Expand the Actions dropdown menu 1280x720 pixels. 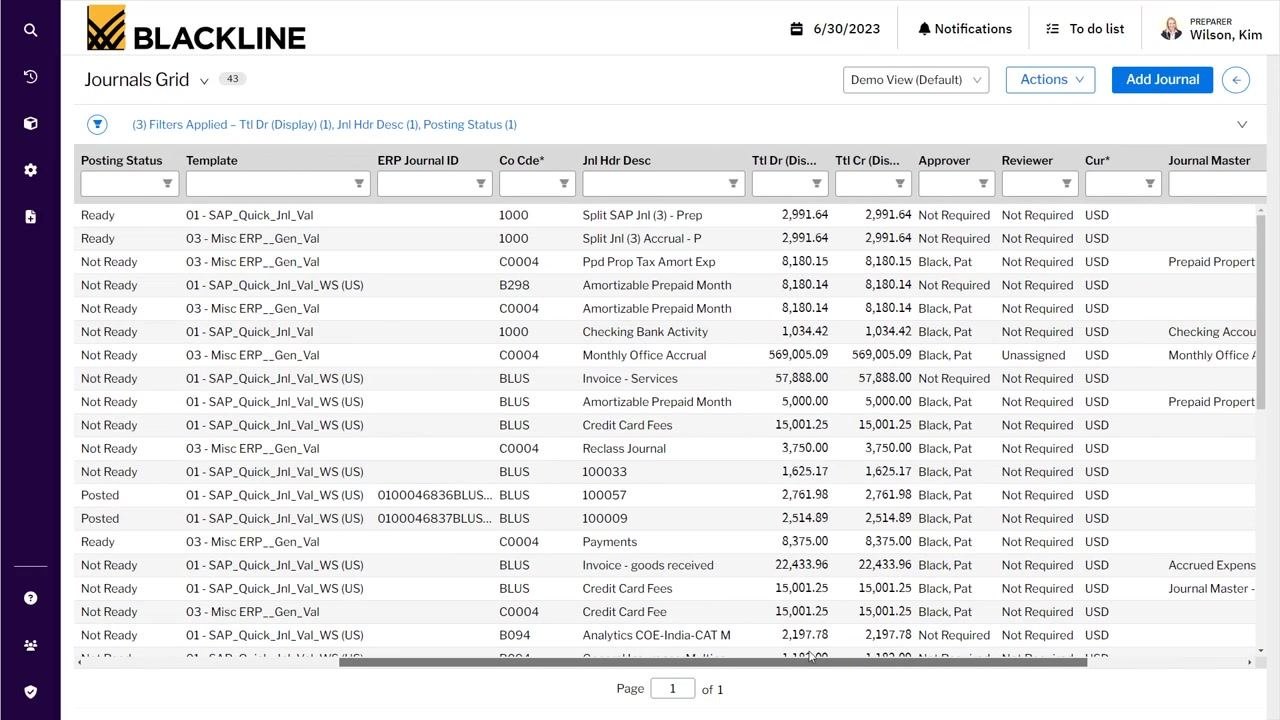(1050, 80)
